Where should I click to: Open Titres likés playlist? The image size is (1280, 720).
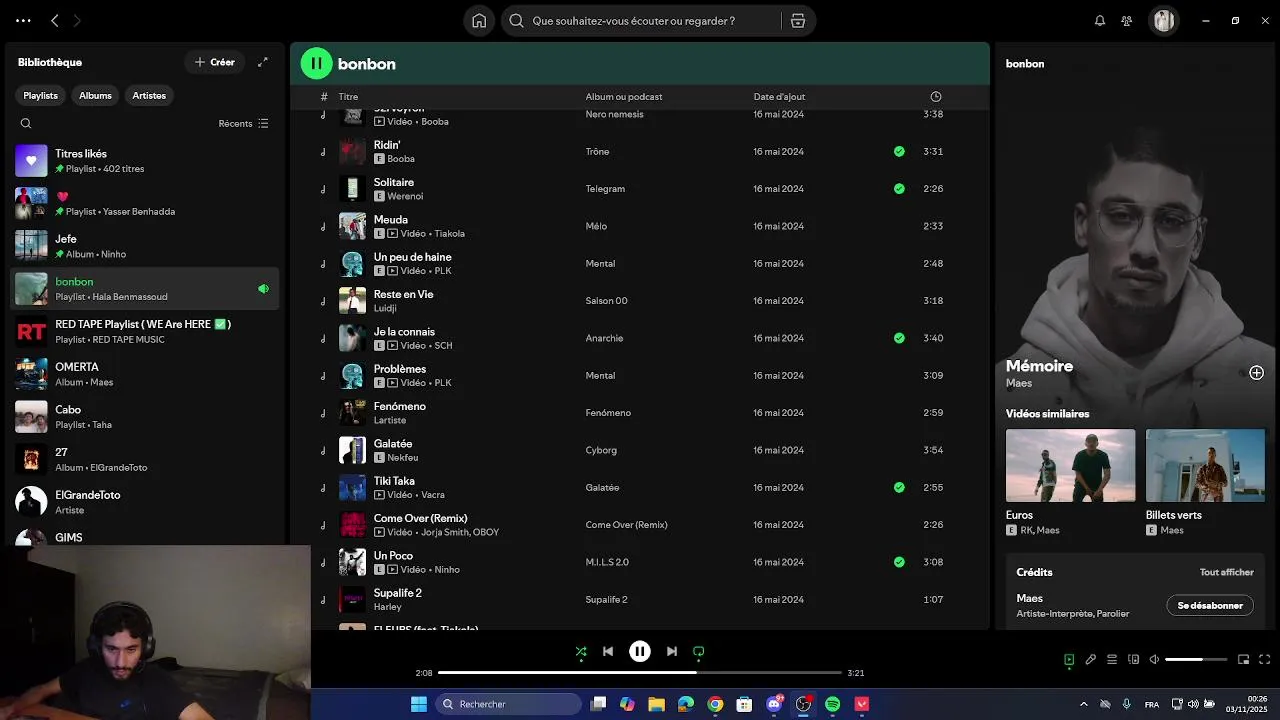tap(145, 161)
